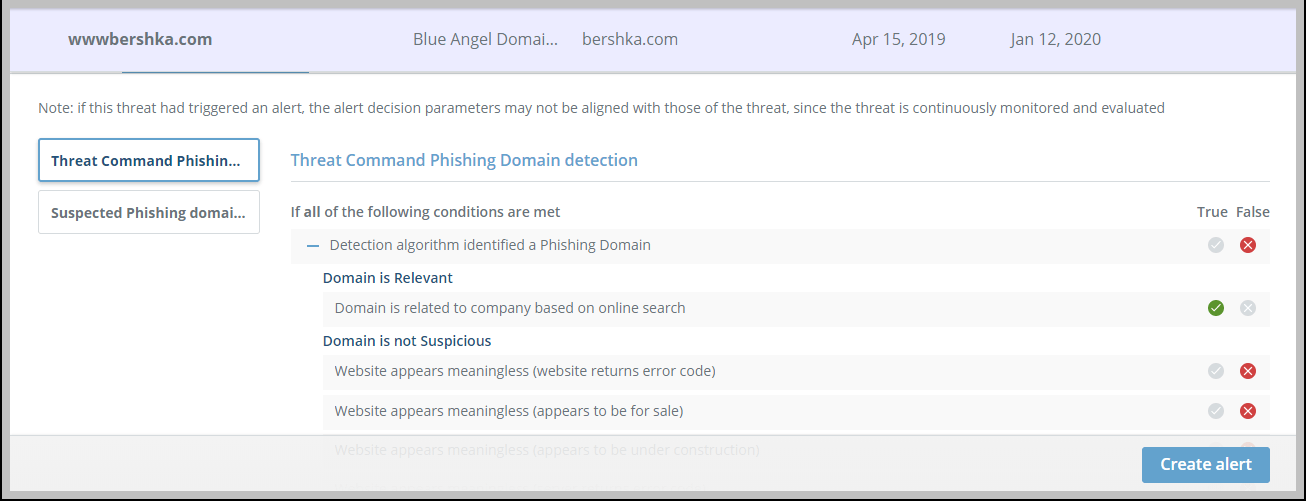Click grey False icon for online search row

click(1248, 308)
